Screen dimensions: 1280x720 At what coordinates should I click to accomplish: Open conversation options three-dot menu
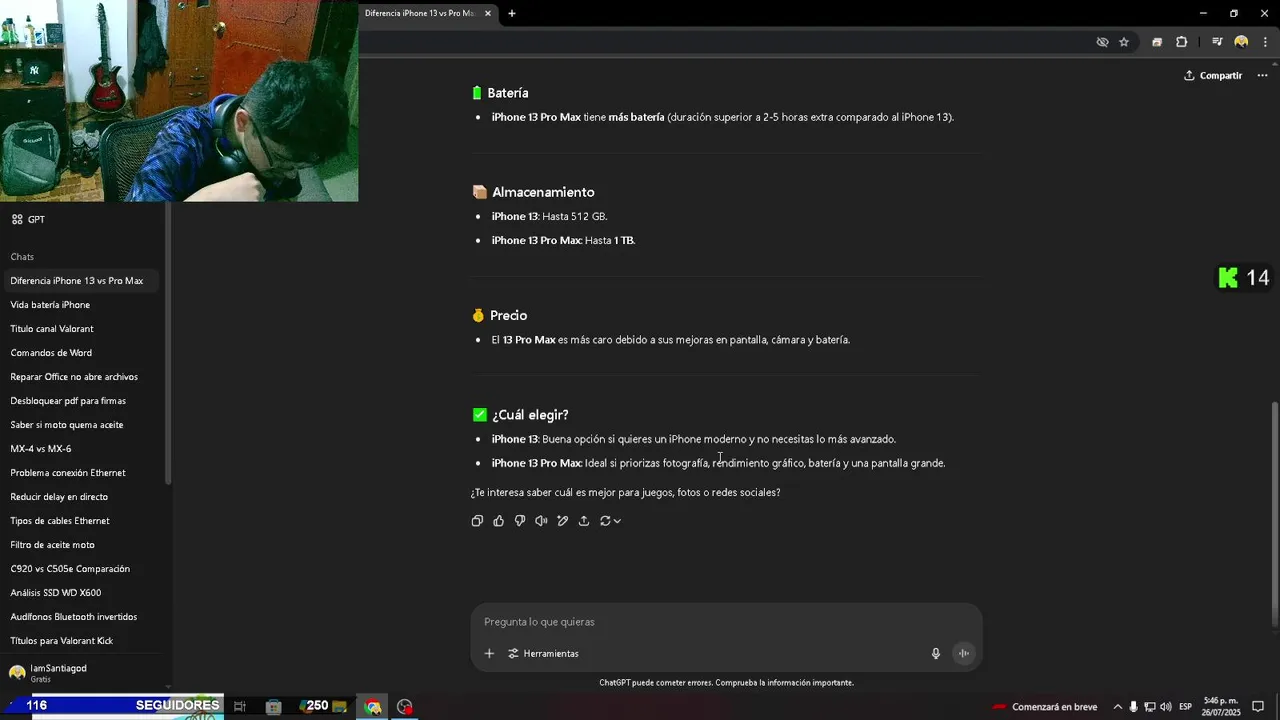[1262, 76]
